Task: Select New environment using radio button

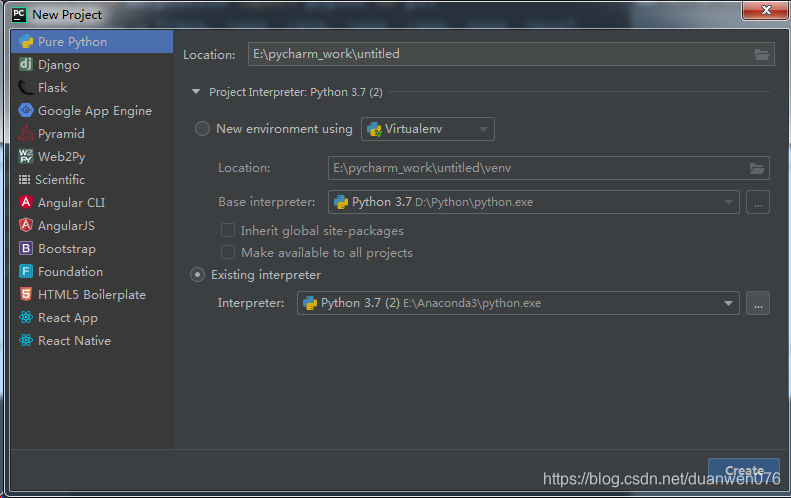Action: click(x=202, y=129)
